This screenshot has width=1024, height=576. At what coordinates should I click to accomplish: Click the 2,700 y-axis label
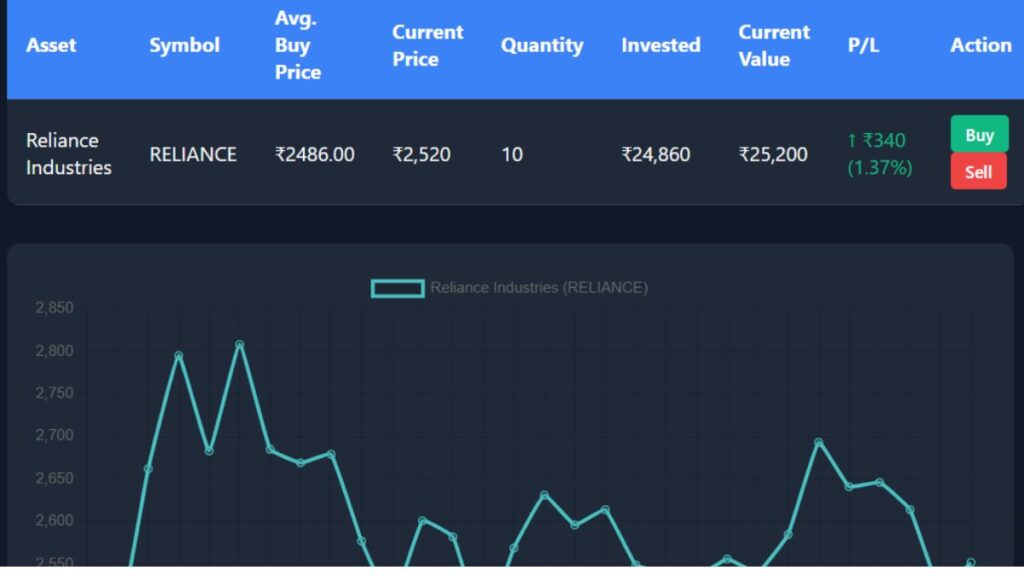(x=54, y=435)
